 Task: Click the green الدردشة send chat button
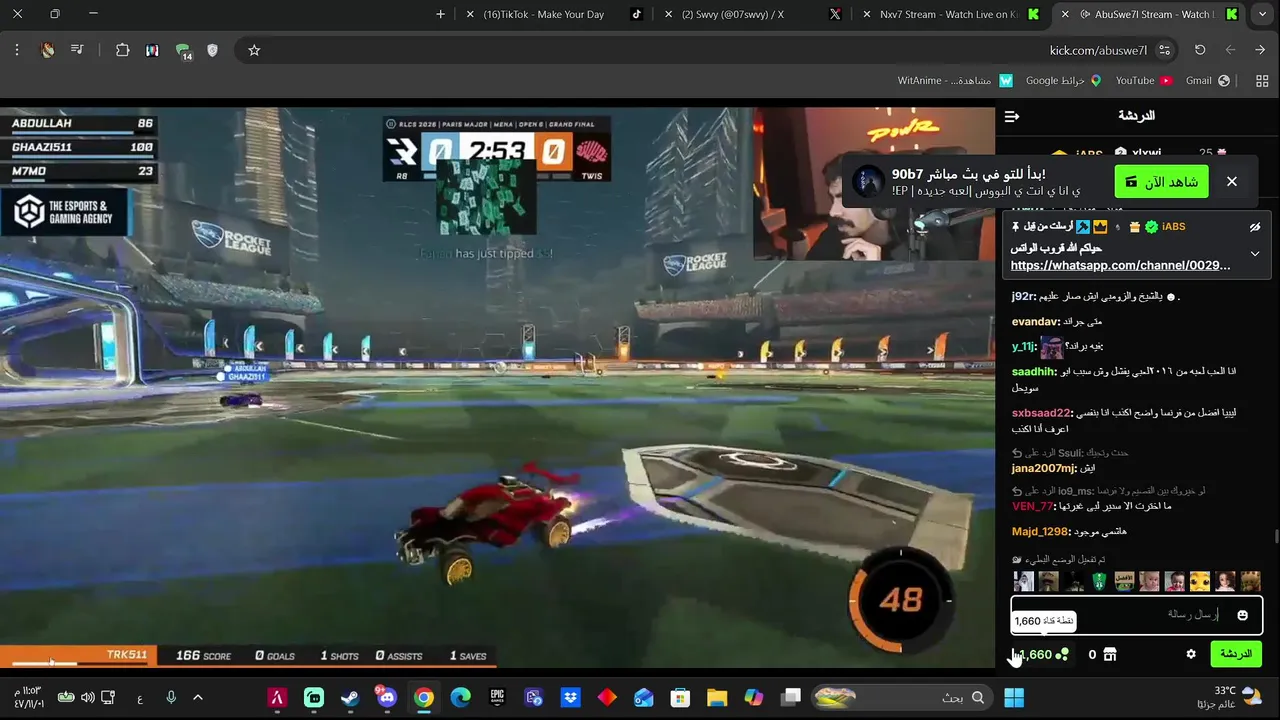tap(1236, 654)
